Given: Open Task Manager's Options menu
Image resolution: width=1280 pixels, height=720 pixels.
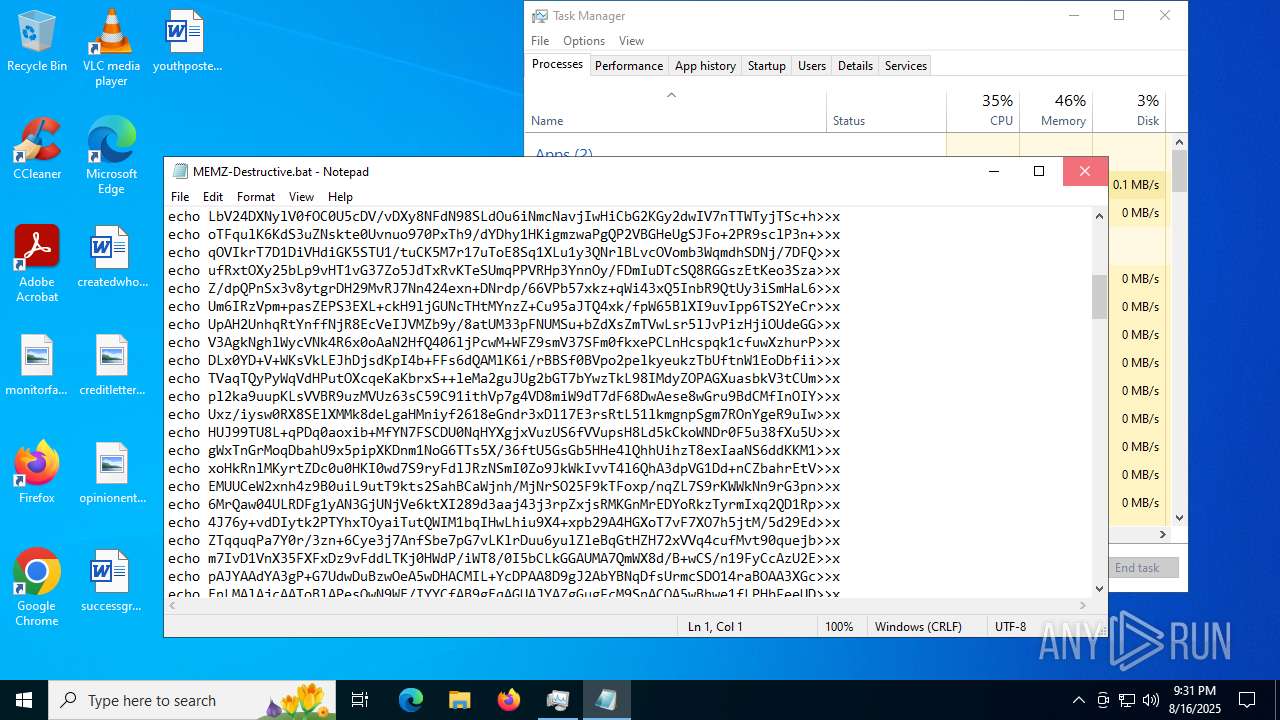Looking at the screenshot, I should point(584,41).
